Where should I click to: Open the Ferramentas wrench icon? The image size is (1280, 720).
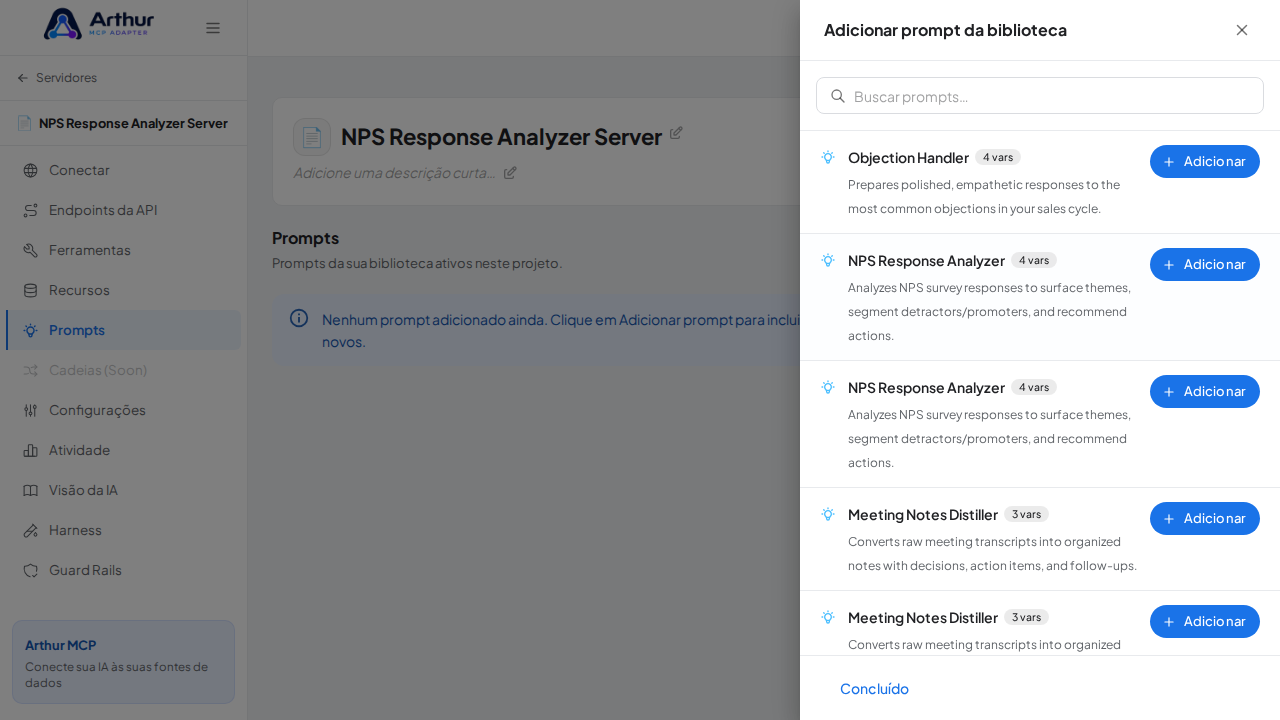30,250
